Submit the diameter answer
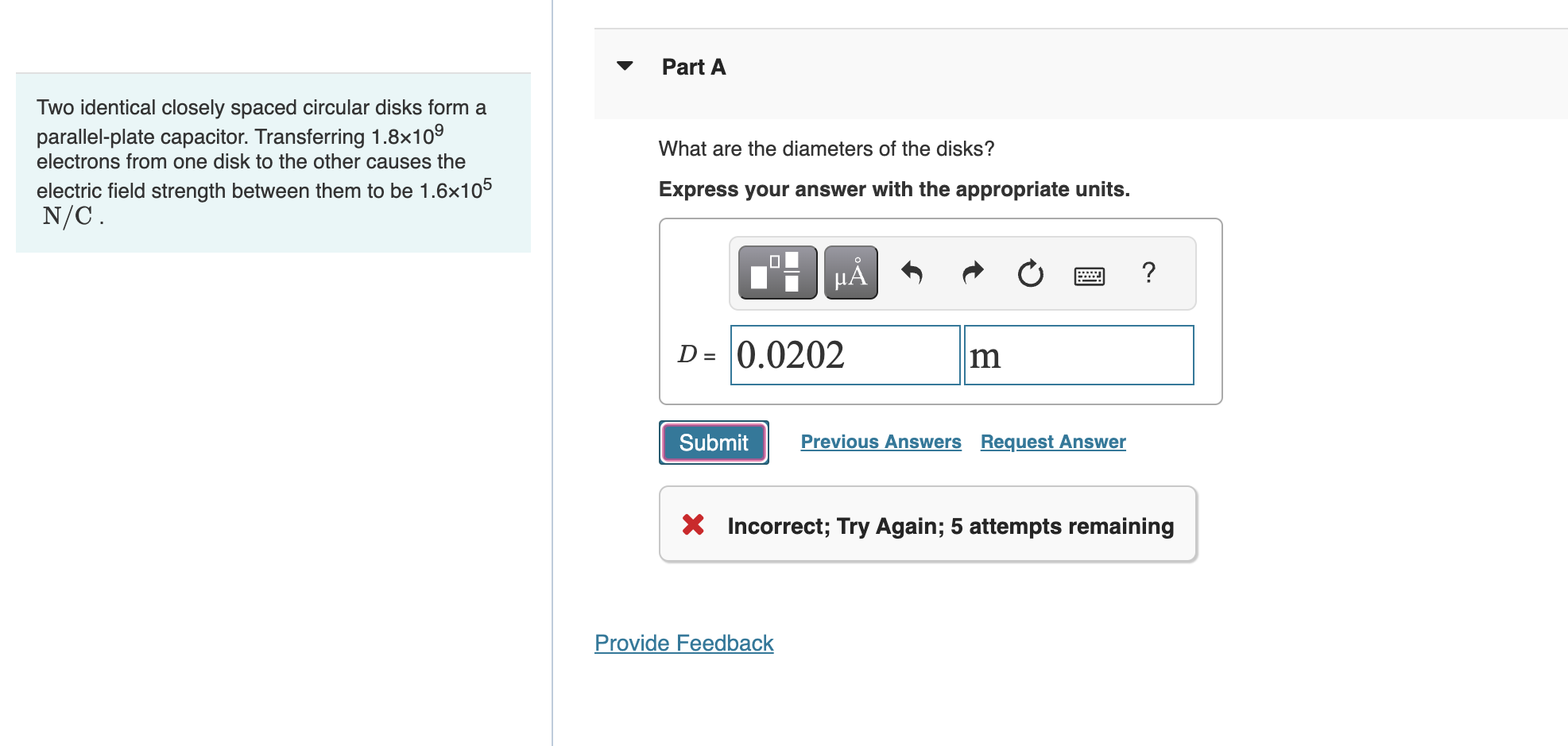Screen dimensions: 1568x746 pyautogui.click(x=712, y=443)
